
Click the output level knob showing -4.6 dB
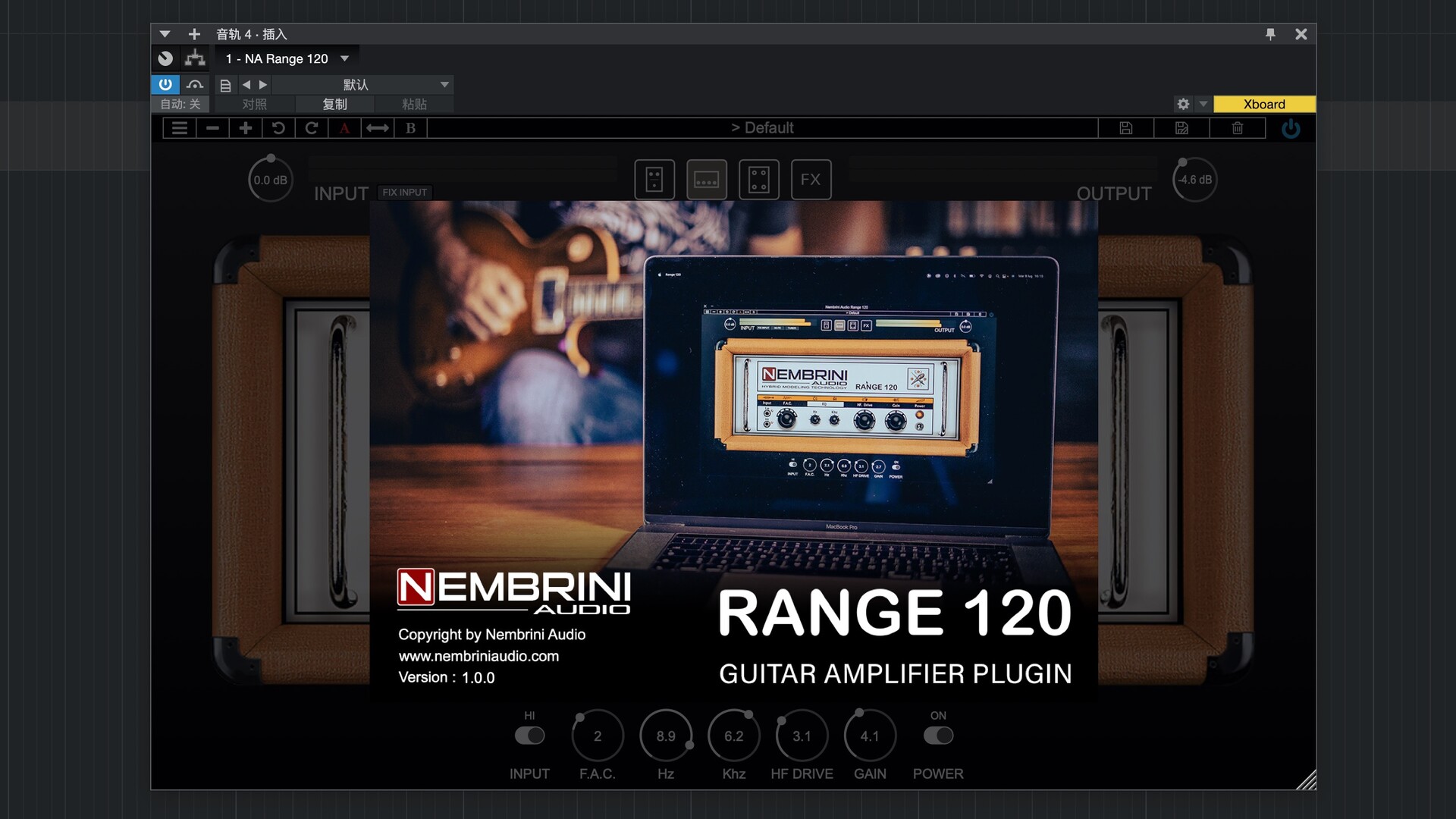(x=1195, y=180)
